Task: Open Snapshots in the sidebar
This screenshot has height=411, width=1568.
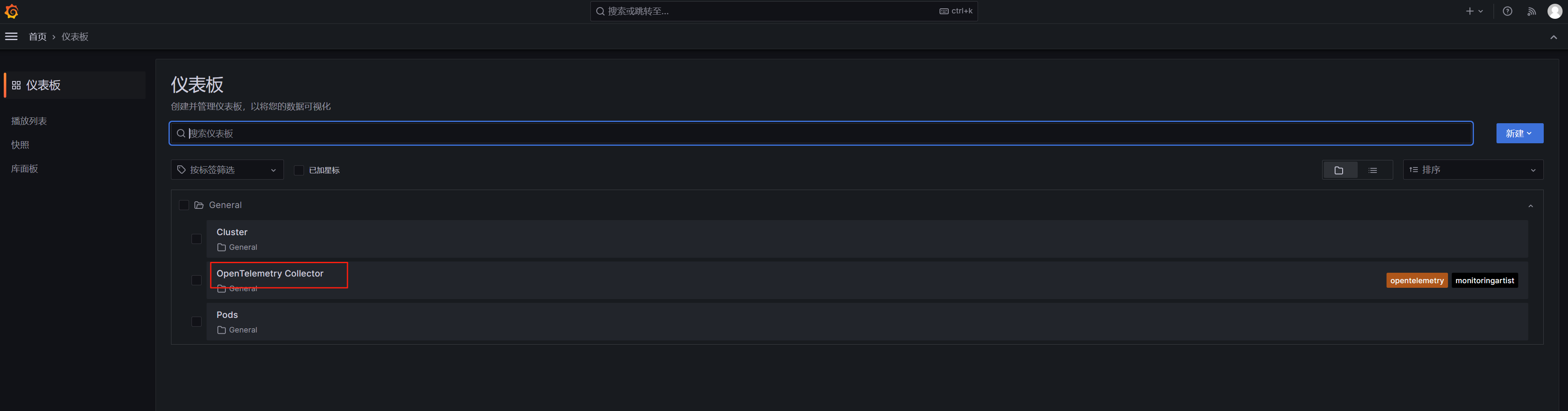Action: click(x=20, y=145)
